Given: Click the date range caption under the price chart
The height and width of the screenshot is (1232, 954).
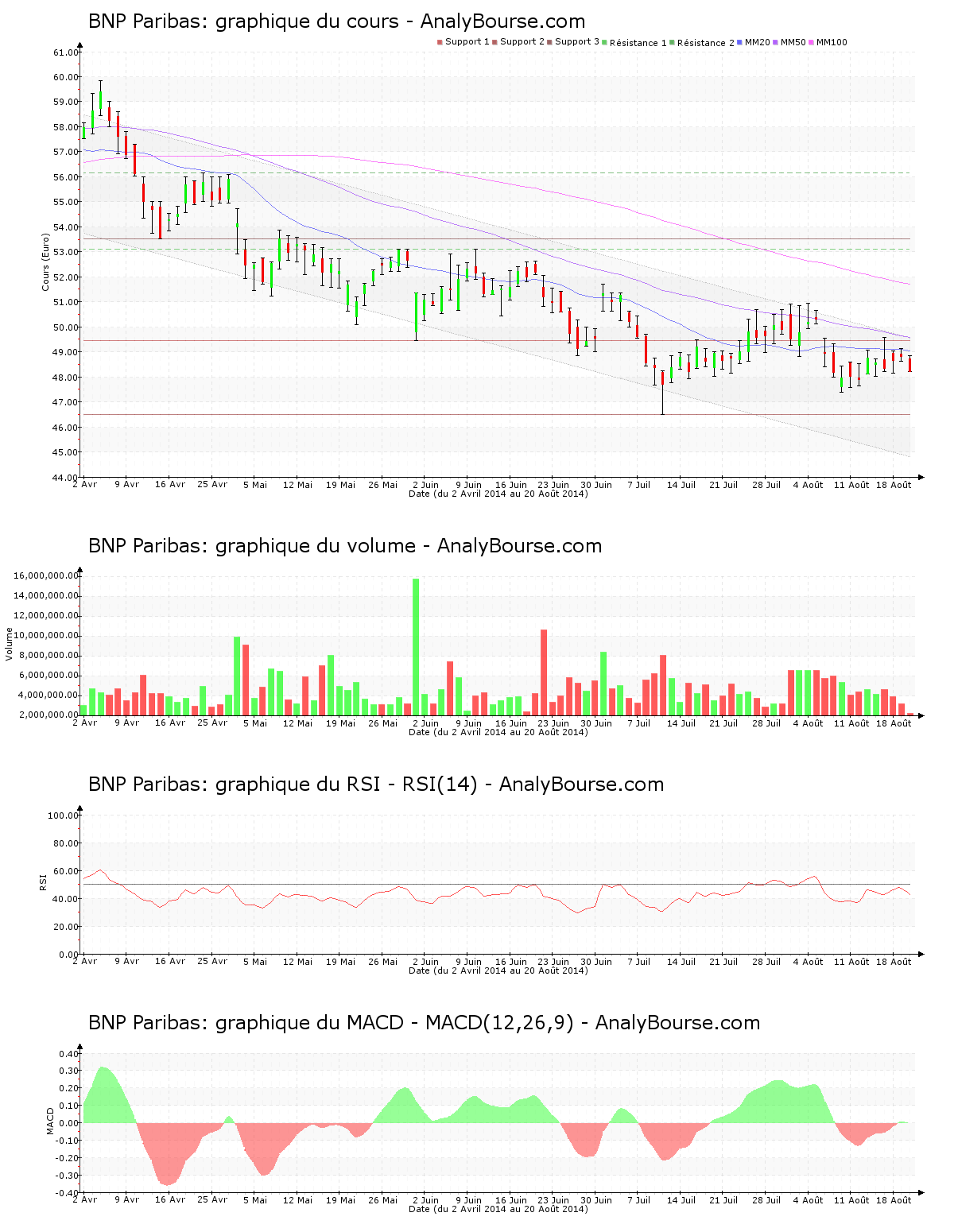Looking at the screenshot, I should (x=498, y=494).
